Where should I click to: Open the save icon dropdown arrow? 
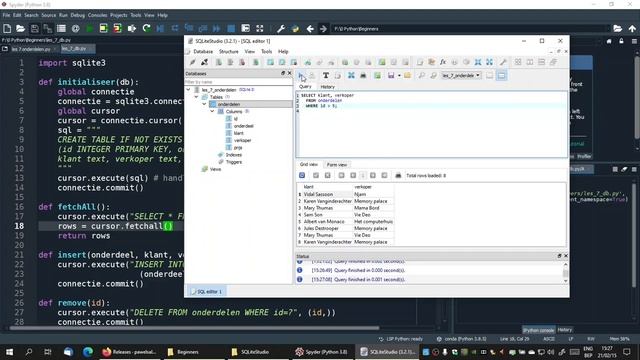(399, 76)
